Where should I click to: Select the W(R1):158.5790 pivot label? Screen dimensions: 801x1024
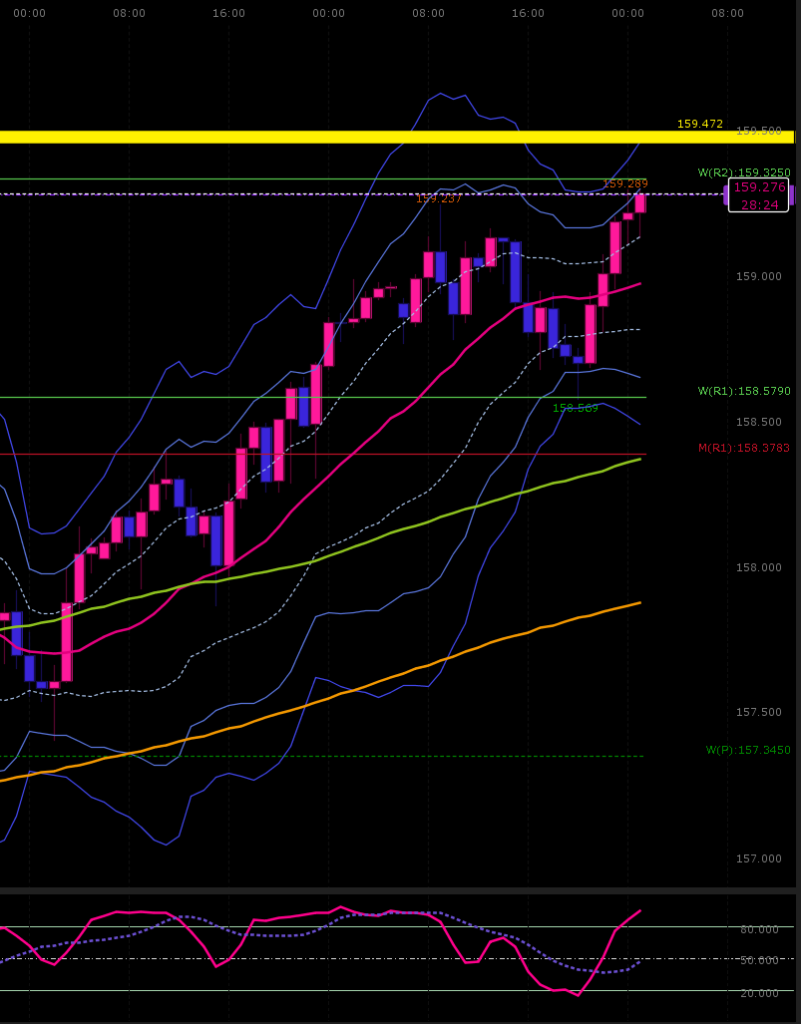744,391
